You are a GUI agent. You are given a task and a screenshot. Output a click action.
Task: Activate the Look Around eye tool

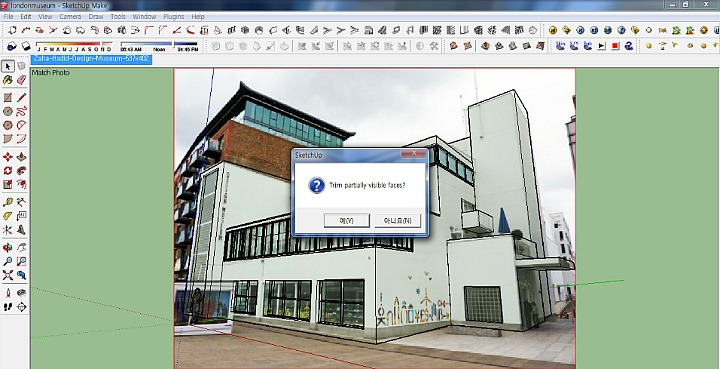21,293
